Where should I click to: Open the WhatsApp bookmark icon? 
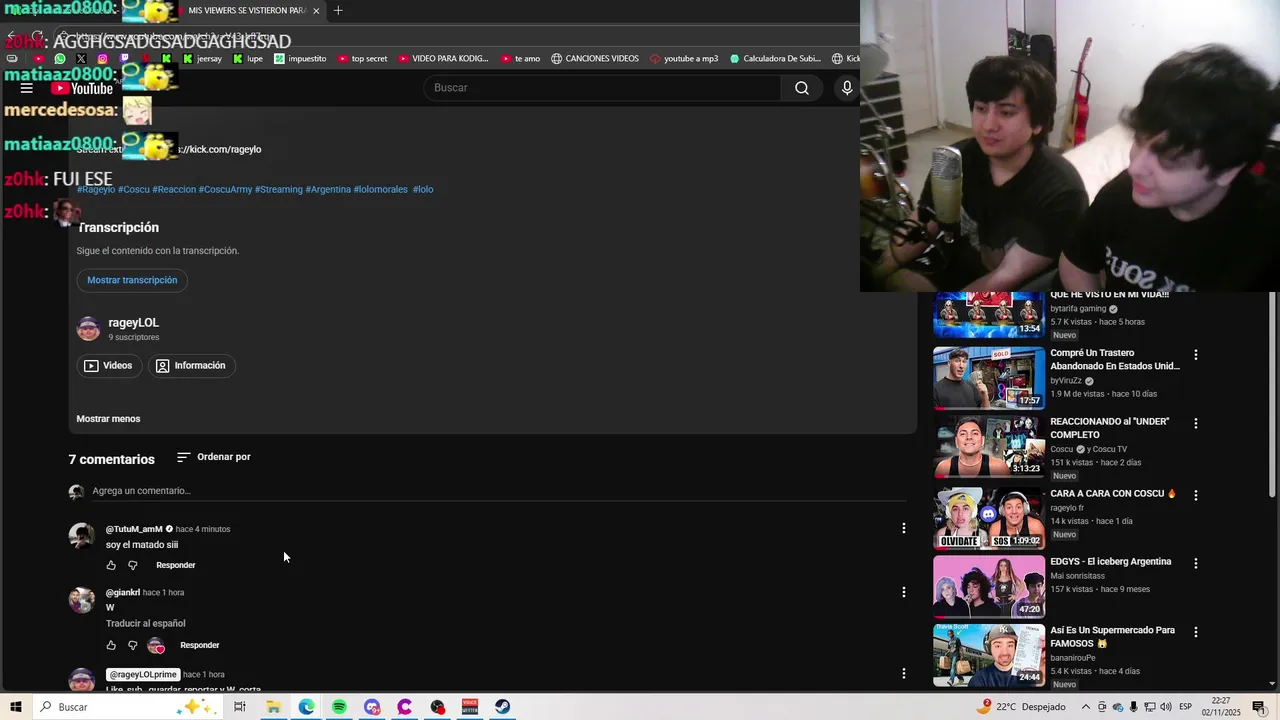pyautogui.click(x=60, y=59)
